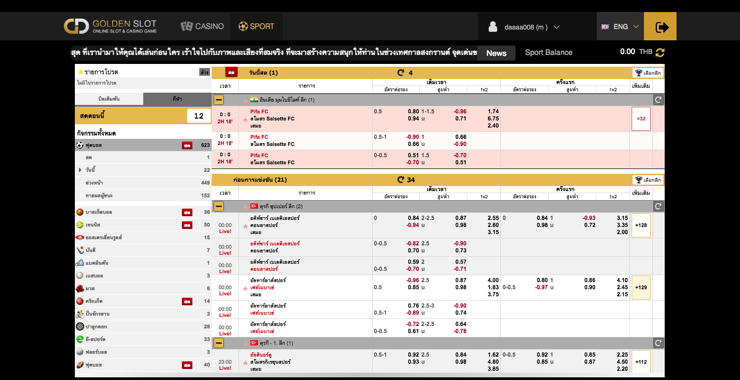
Task: Open more markets with the +129 button
Action: pos(641,287)
